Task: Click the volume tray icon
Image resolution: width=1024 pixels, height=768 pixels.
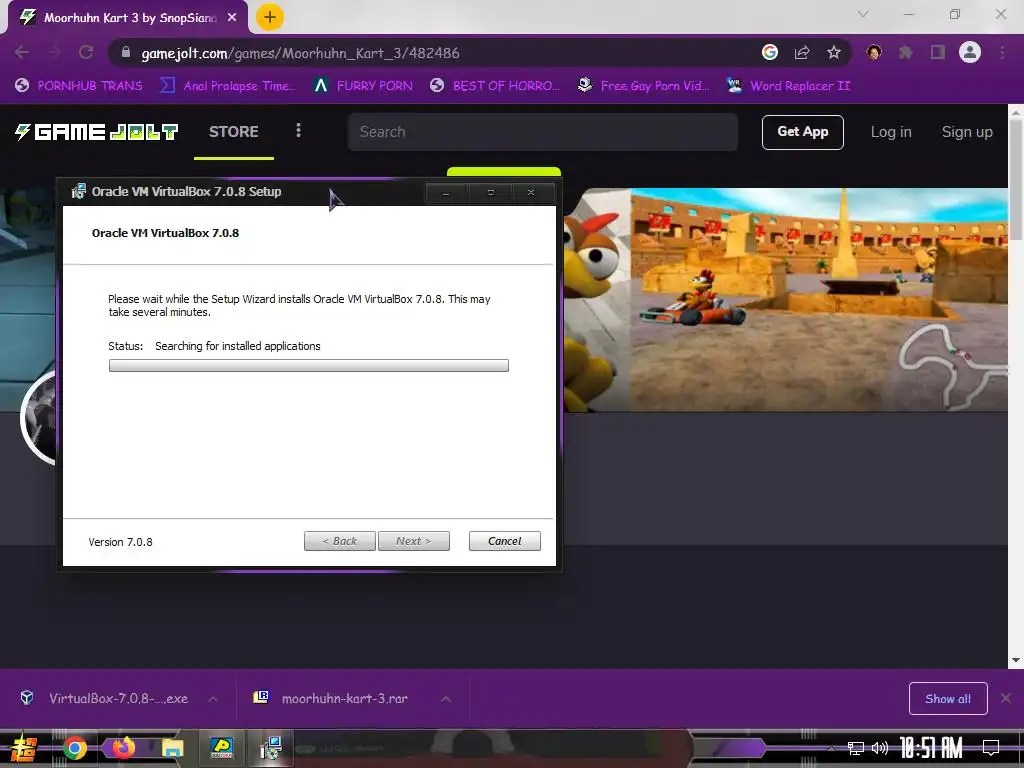Action: click(880, 748)
